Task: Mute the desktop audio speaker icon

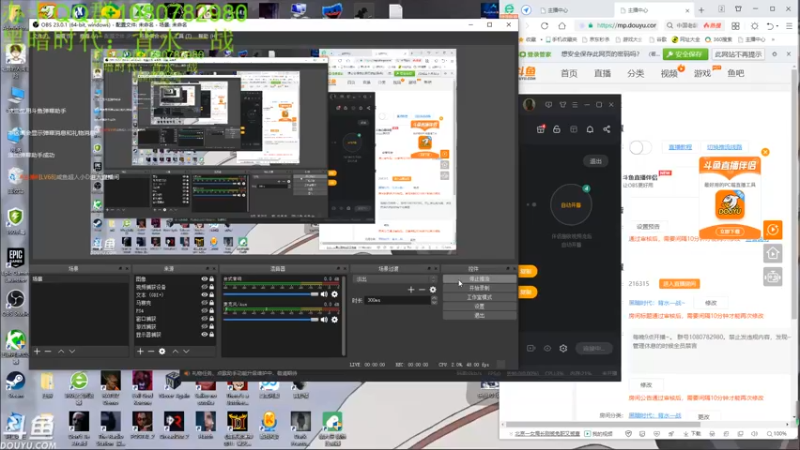Action: (x=324, y=294)
